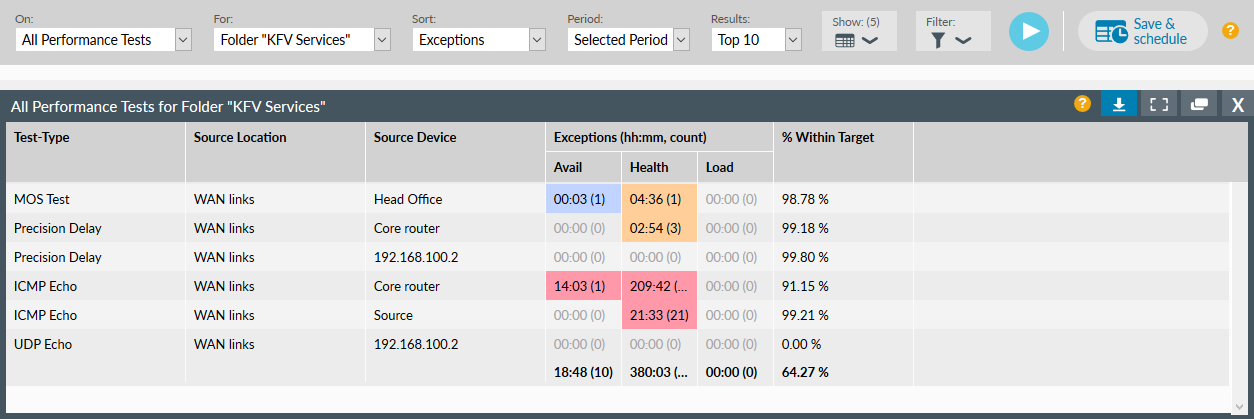Image resolution: width=1254 pixels, height=419 pixels.
Task: Click the Save & schedule button
Action: 1142,31
